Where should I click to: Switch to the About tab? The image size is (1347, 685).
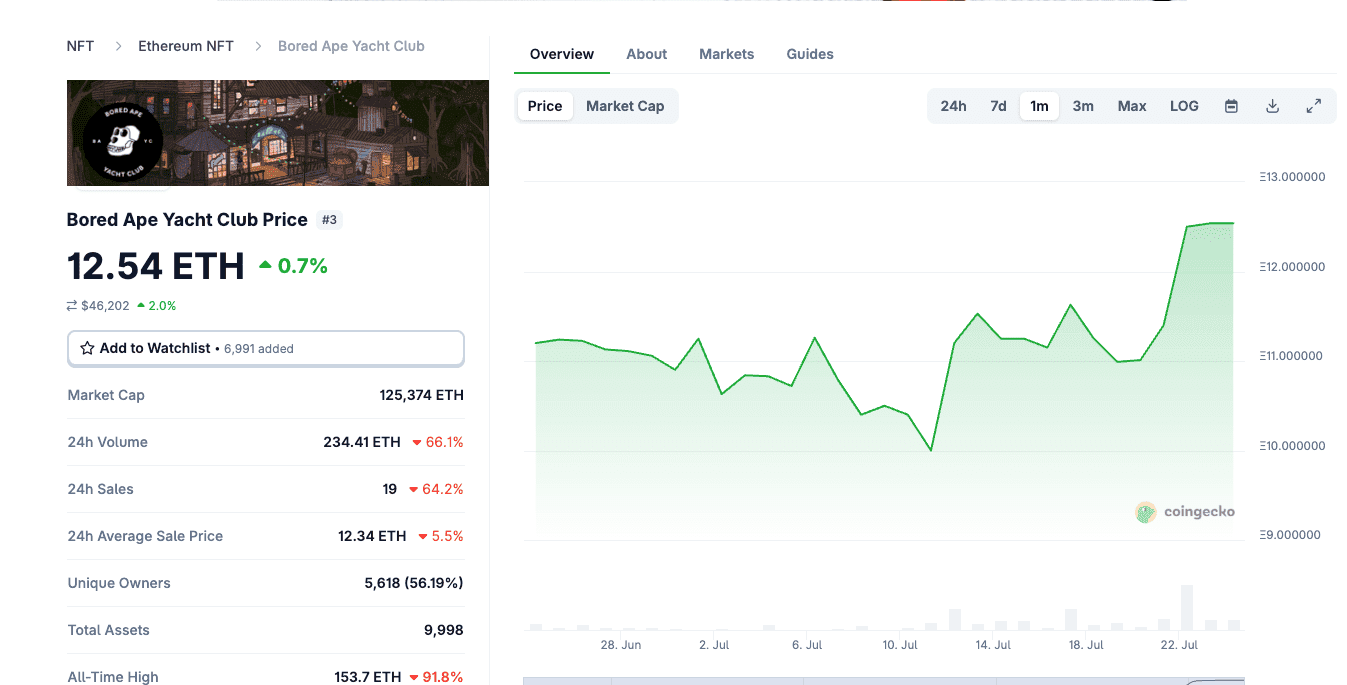click(x=647, y=54)
